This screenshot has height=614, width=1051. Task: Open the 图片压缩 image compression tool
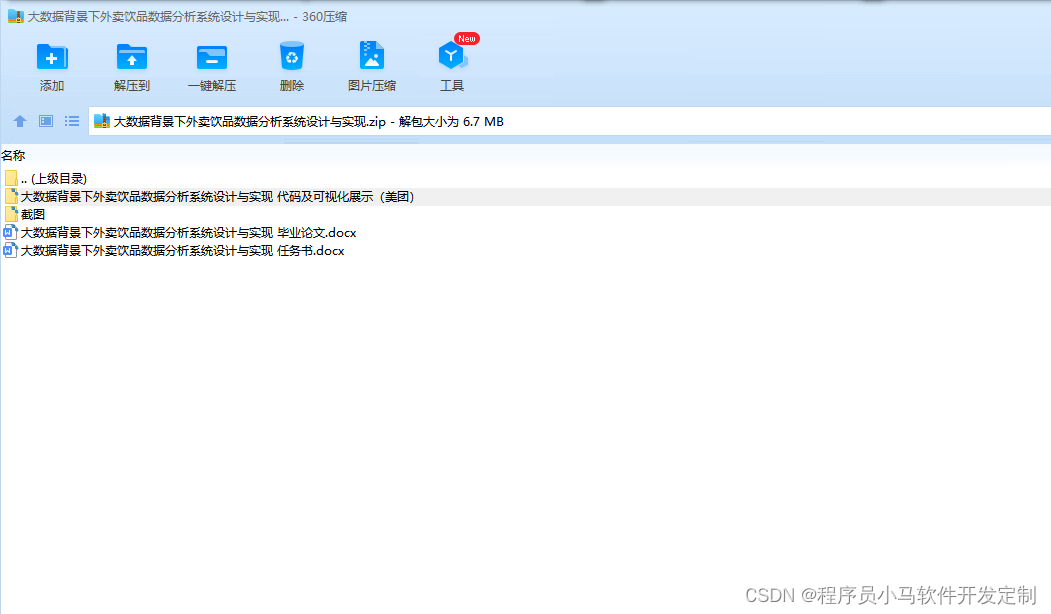pyautogui.click(x=371, y=56)
